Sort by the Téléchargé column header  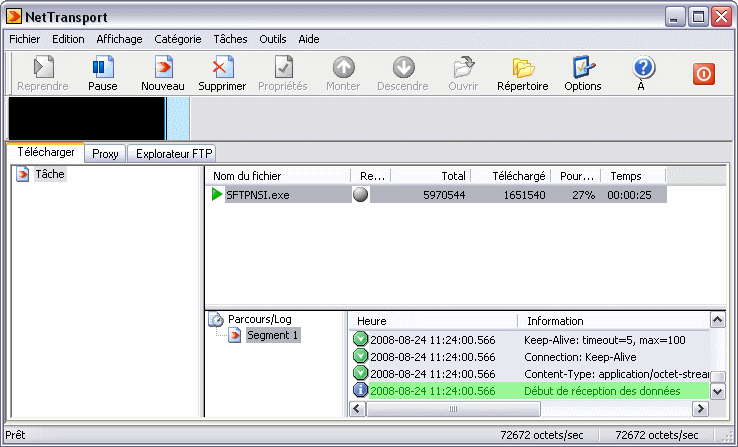(511, 176)
